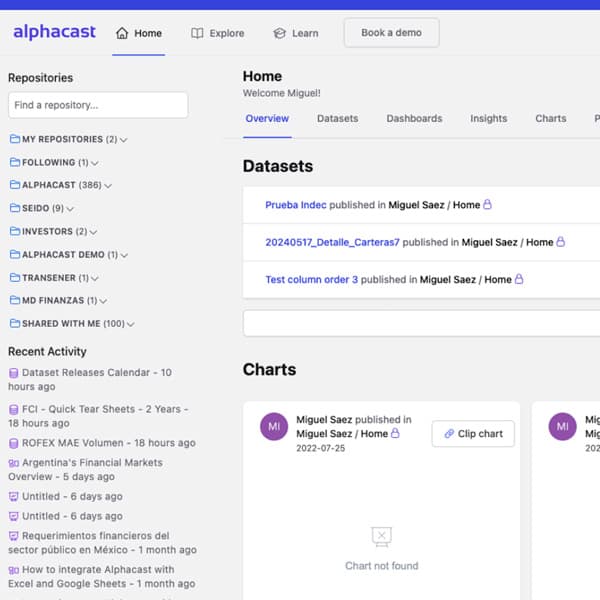
Task: Click dataset icon beside ROFEX MAE Volumen
Action: [x=13, y=443]
